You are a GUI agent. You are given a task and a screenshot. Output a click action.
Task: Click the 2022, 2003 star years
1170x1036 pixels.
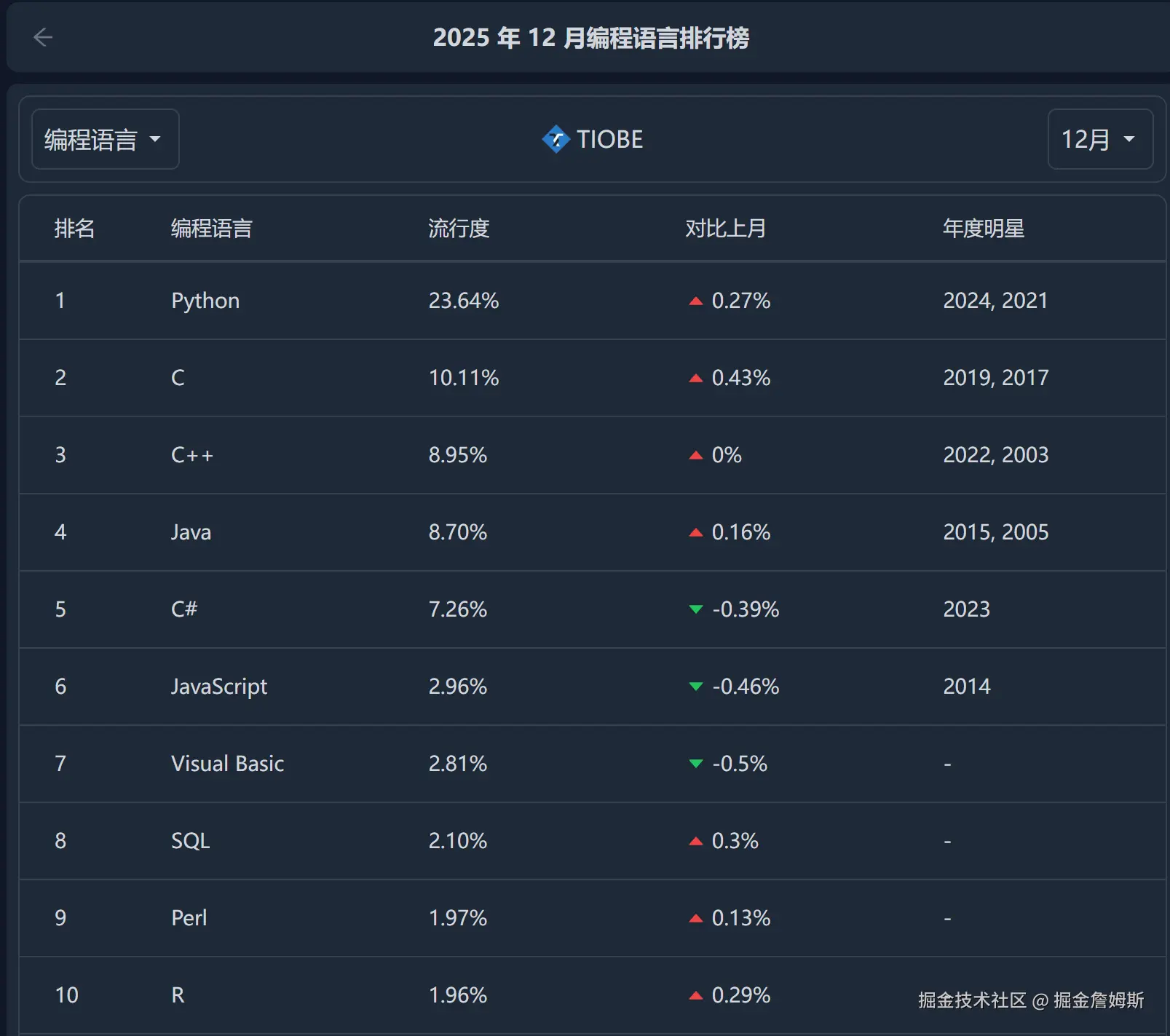tap(995, 455)
